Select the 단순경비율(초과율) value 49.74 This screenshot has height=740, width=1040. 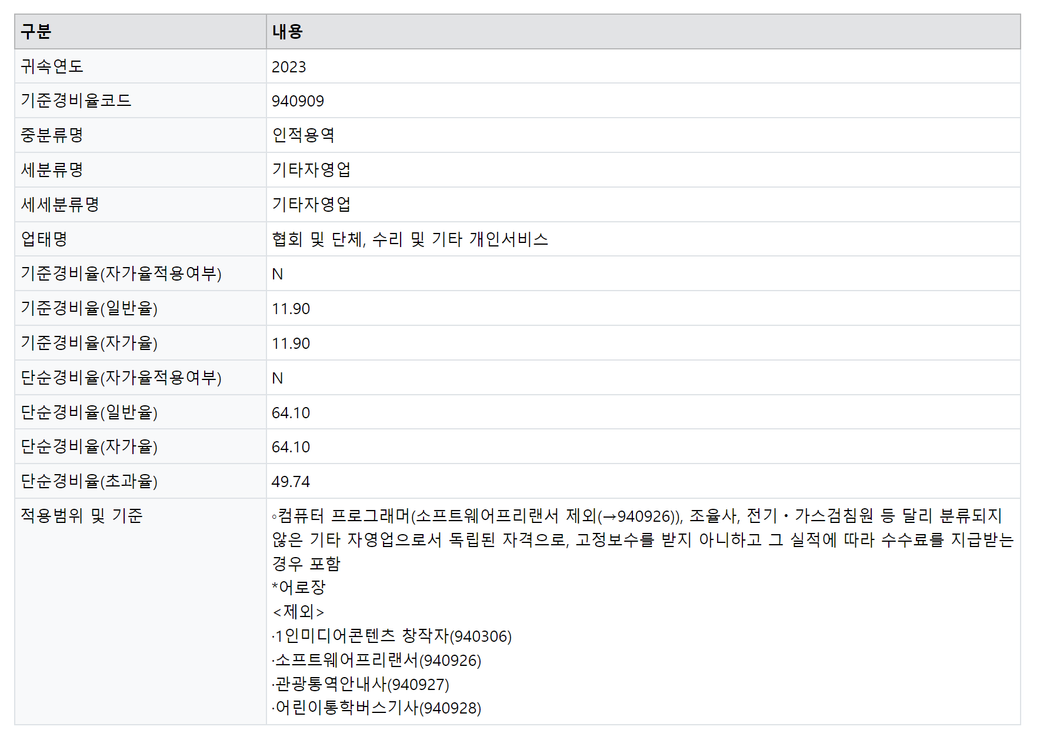291,481
